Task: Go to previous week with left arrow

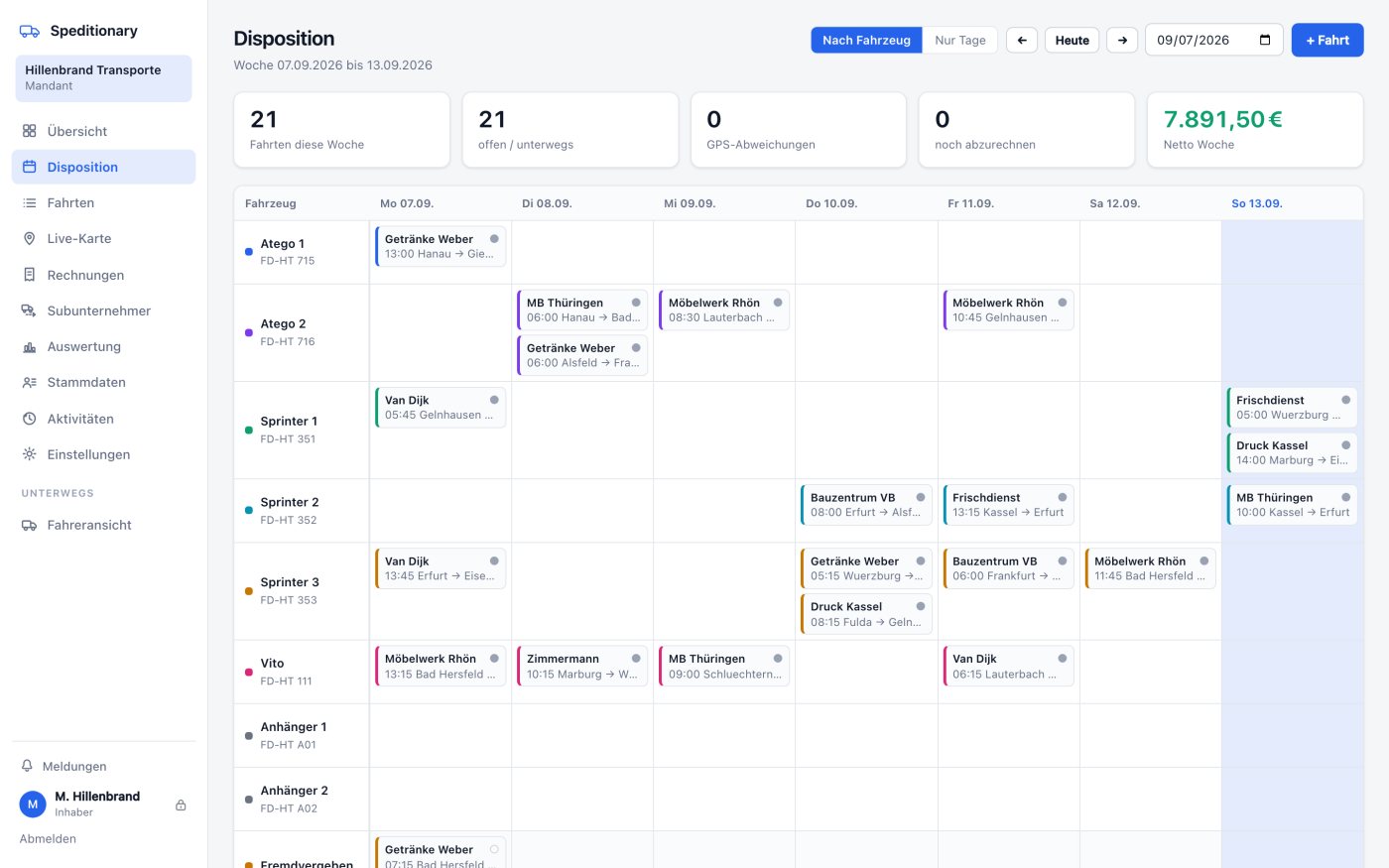Action: point(1022,40)
